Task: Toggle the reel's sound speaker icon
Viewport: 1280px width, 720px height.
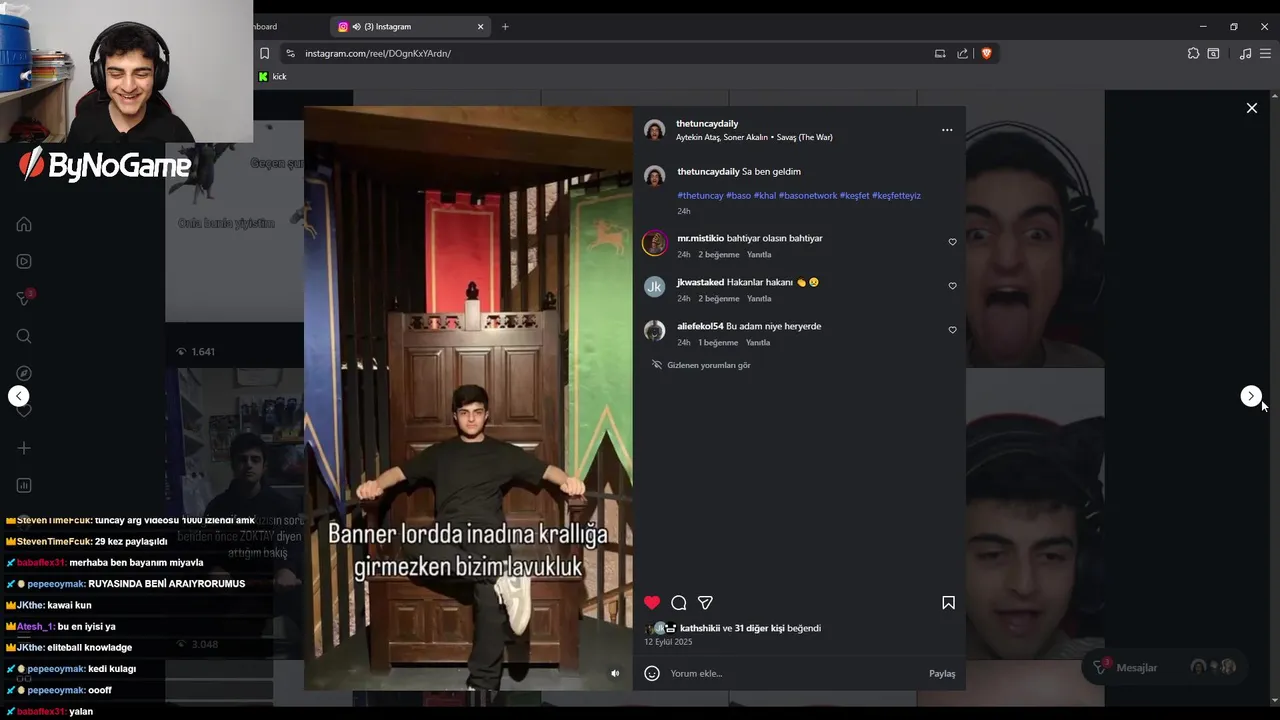Action: point(615,673)
